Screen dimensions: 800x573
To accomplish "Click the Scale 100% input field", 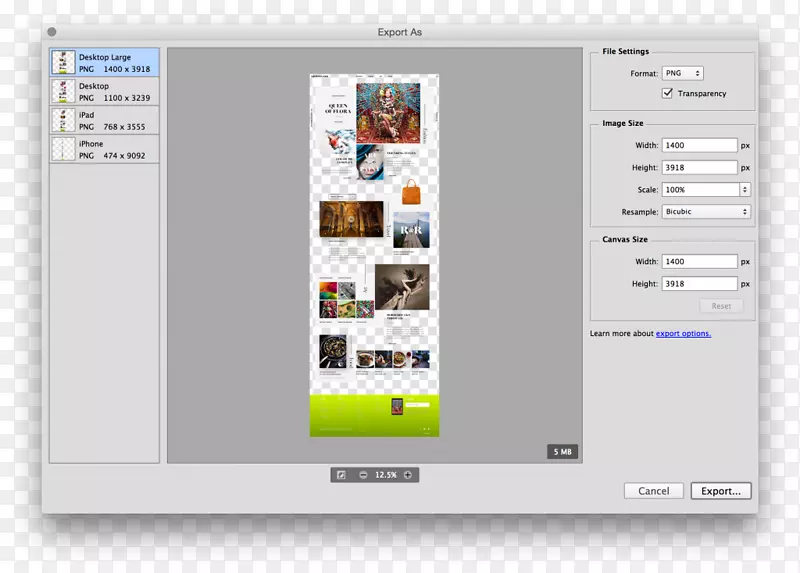I will click(x=701, y=190).
